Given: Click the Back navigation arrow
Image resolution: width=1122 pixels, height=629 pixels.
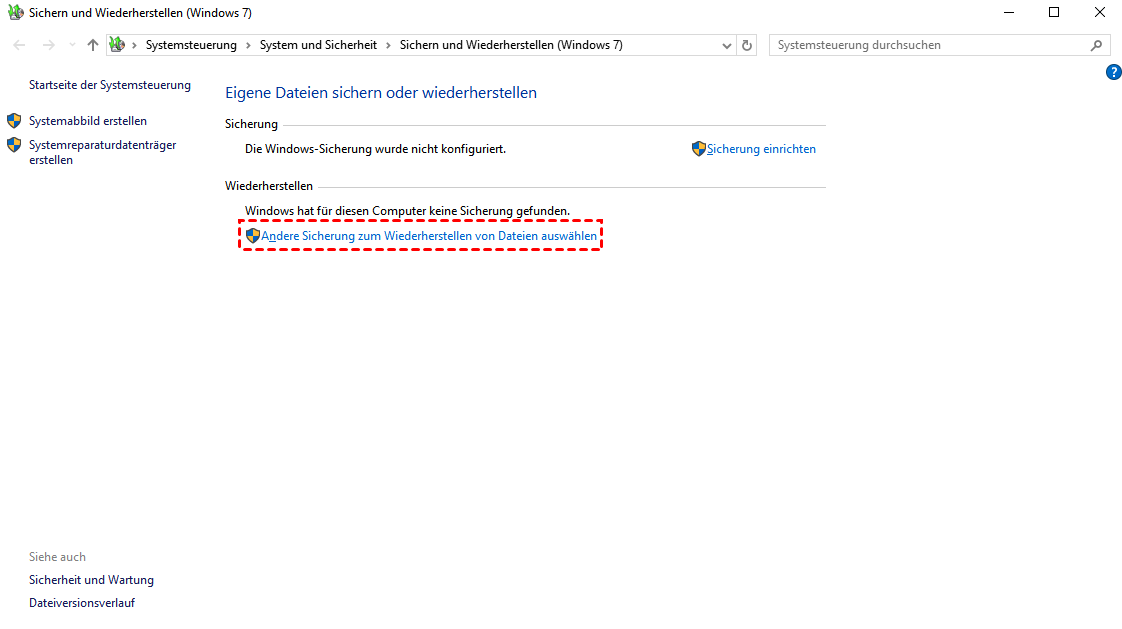Looking at the screenshot, I should (20, 45).
